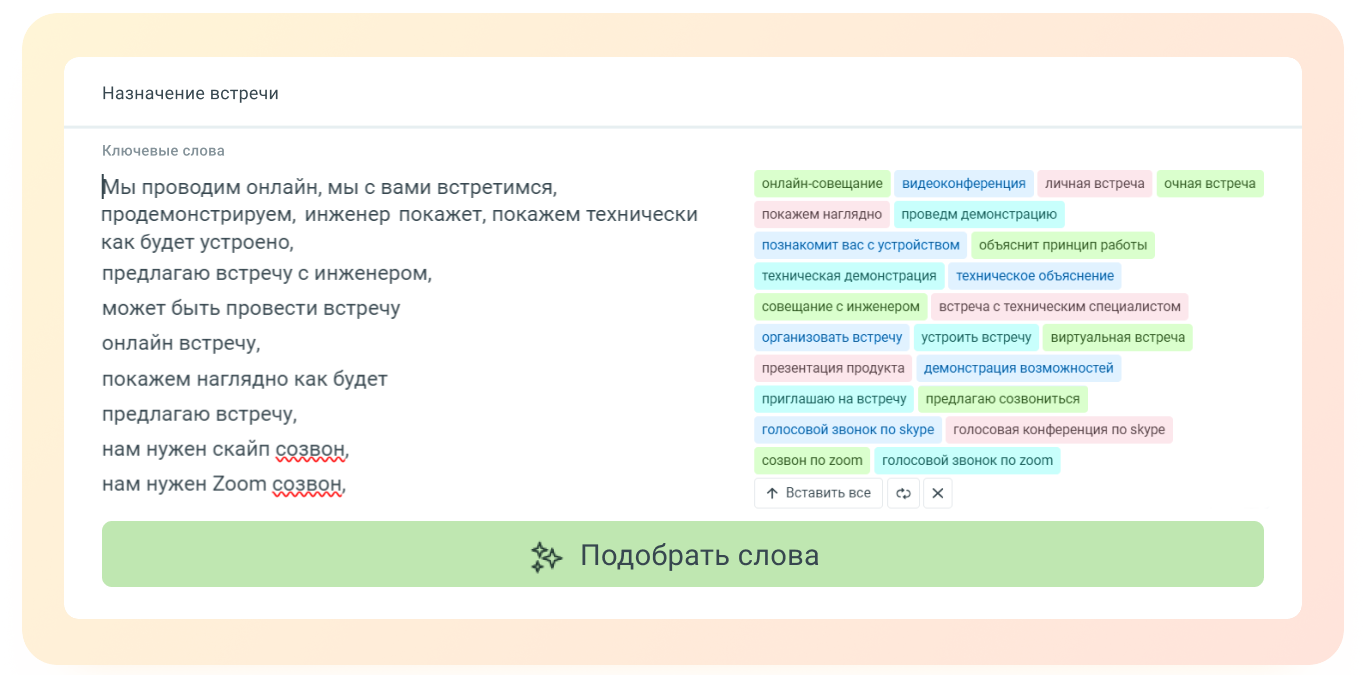Insert the 'голосовая конференция по skype' tag
This screenshot has width=1365, height=675.
pos(1059,430)
